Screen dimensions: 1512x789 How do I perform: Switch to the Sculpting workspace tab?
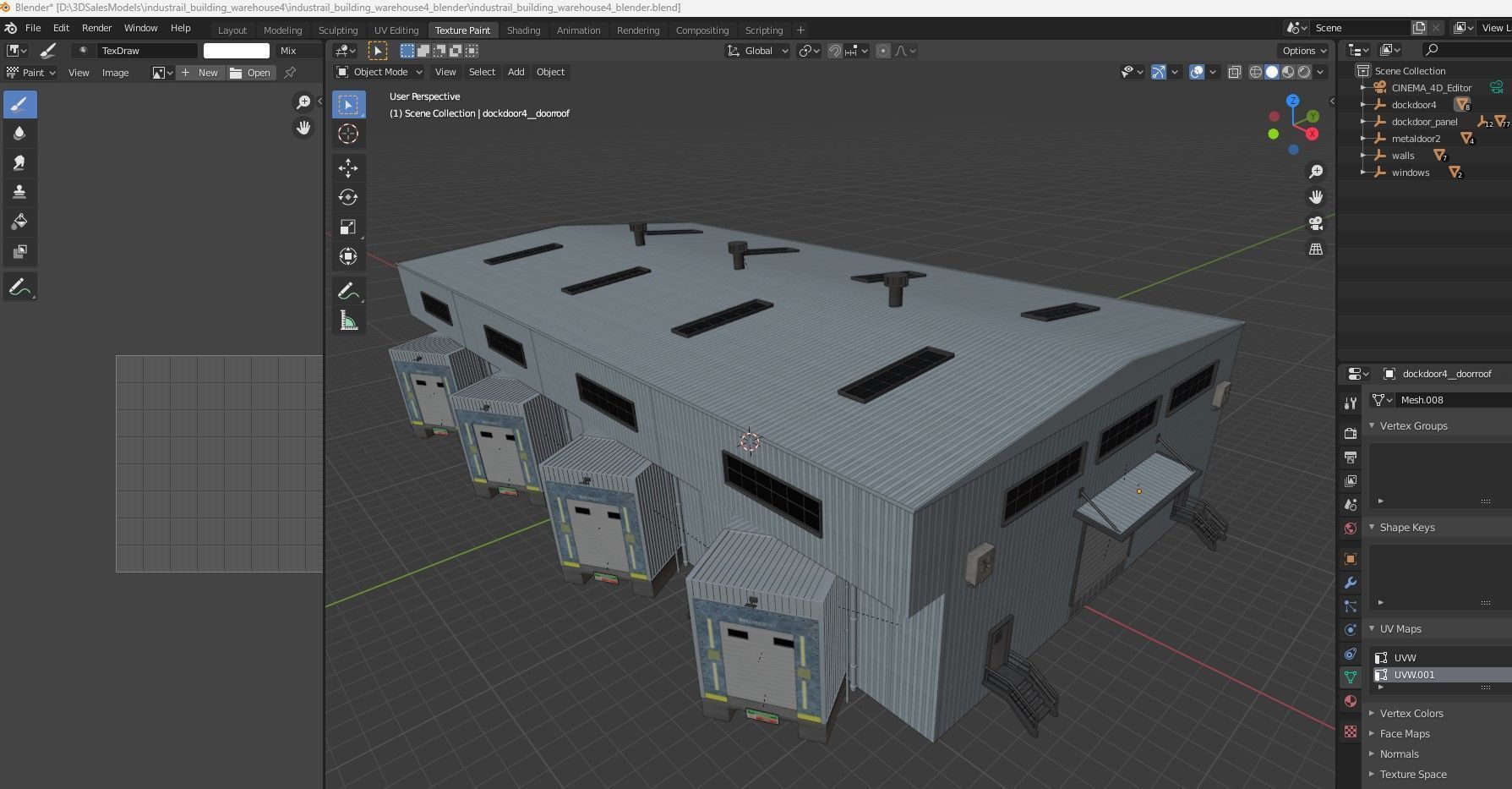coord(338,30)
